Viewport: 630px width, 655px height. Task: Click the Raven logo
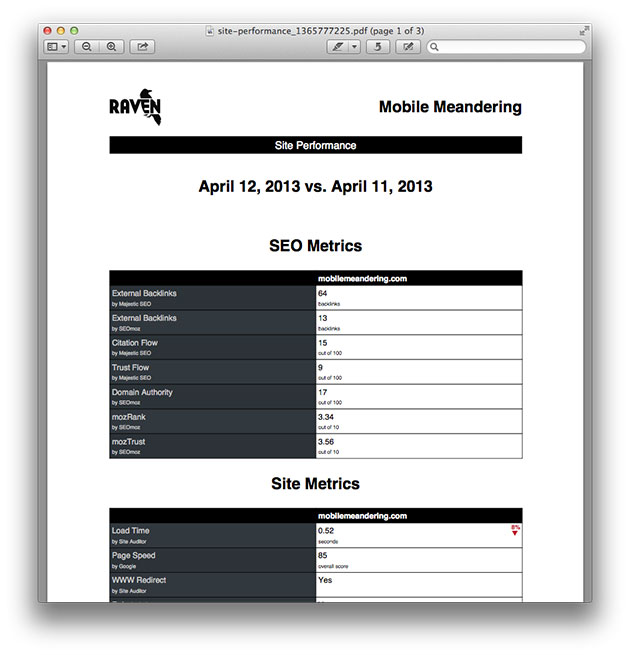coord(135,107)
